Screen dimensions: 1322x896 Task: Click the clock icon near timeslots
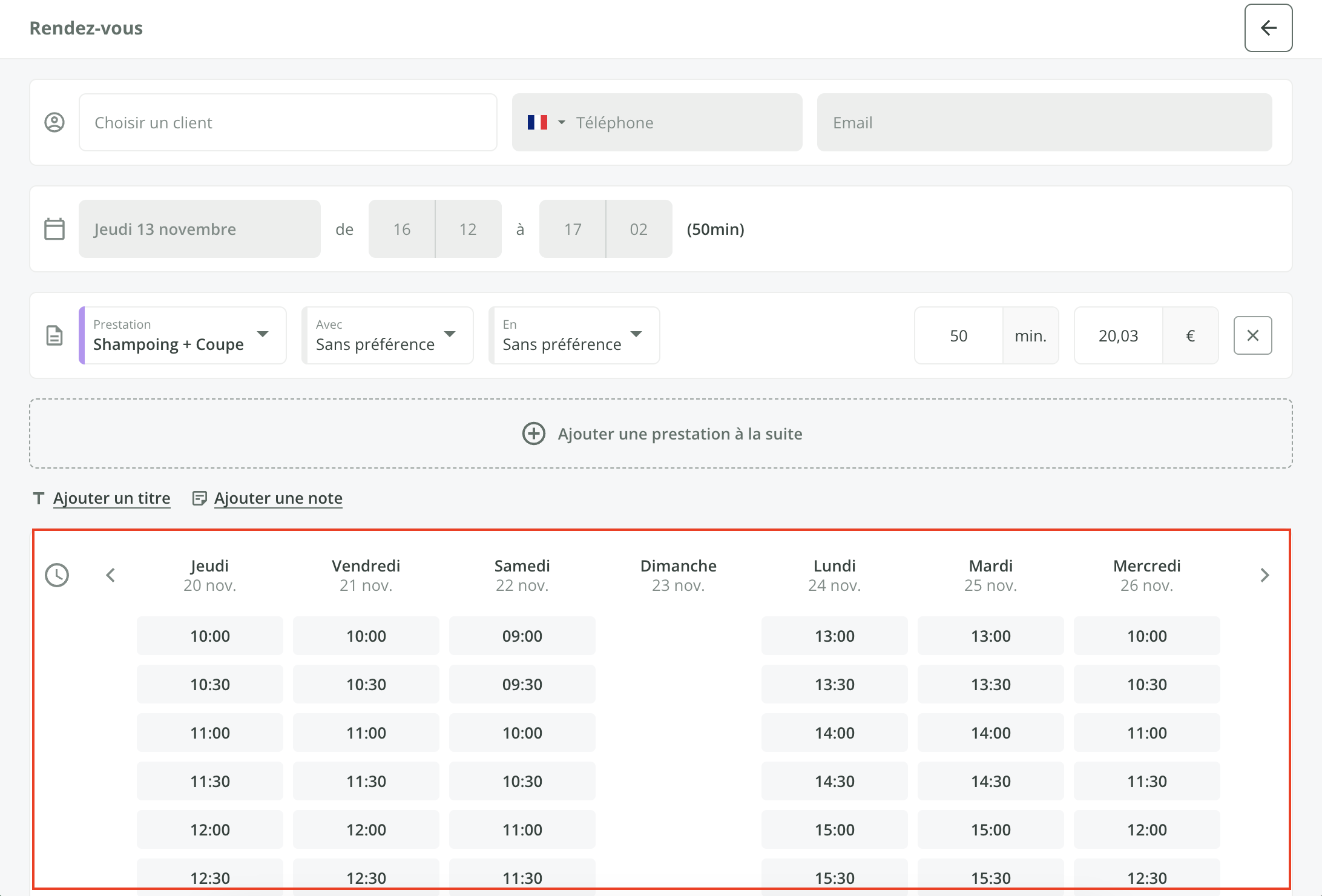click(x=57, y=575)
